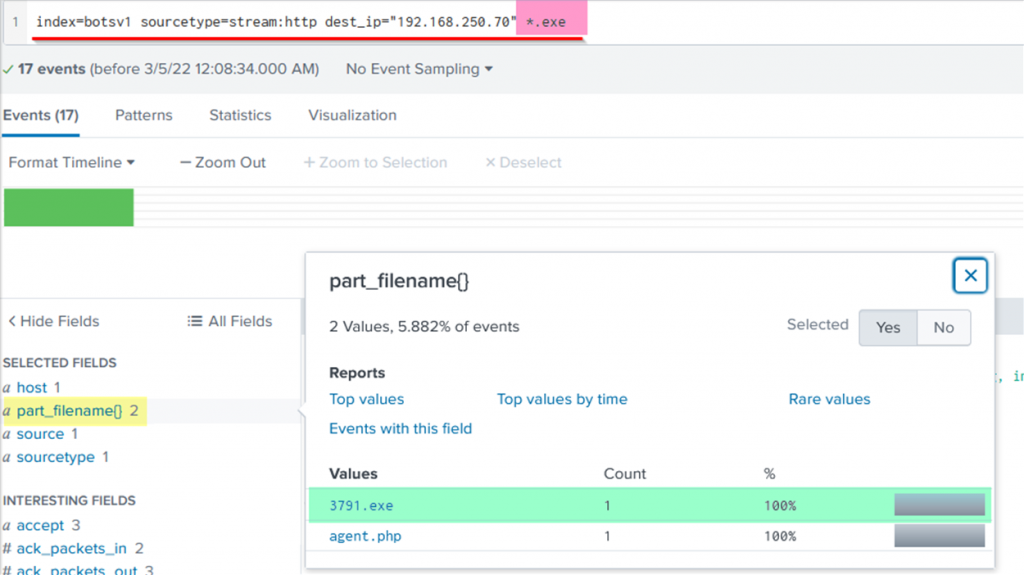Close the part_filename{} field popup

tap(970, 275)
